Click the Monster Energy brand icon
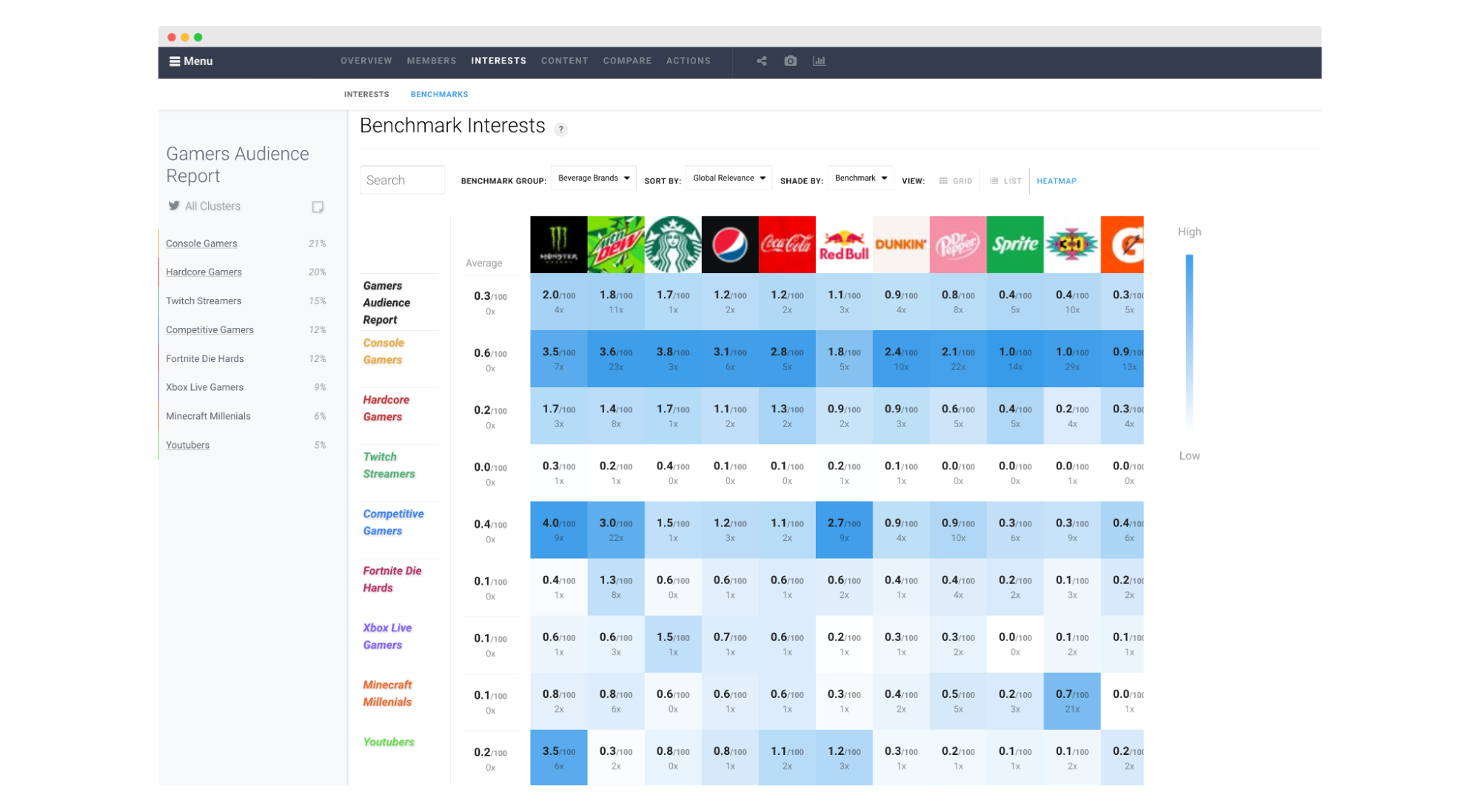This screenshot has width=1480, height=812. pyautogui.click(x=558, y=243)
